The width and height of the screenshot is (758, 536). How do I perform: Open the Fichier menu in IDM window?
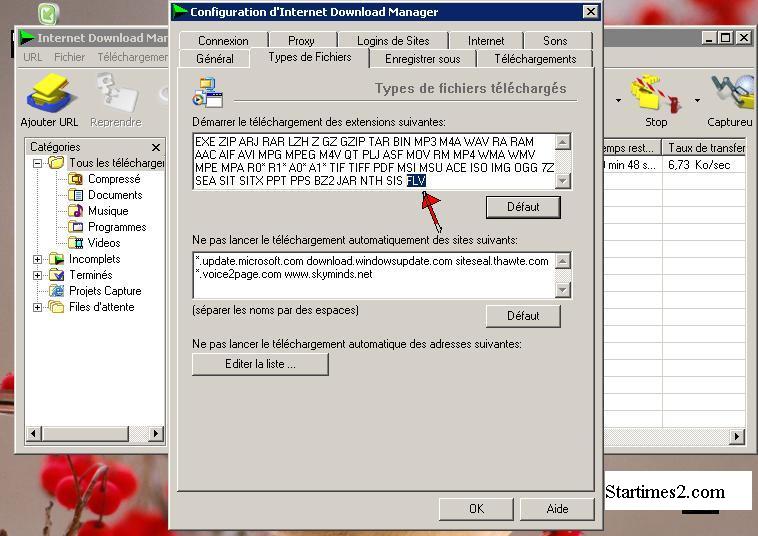tap(69, 57)
